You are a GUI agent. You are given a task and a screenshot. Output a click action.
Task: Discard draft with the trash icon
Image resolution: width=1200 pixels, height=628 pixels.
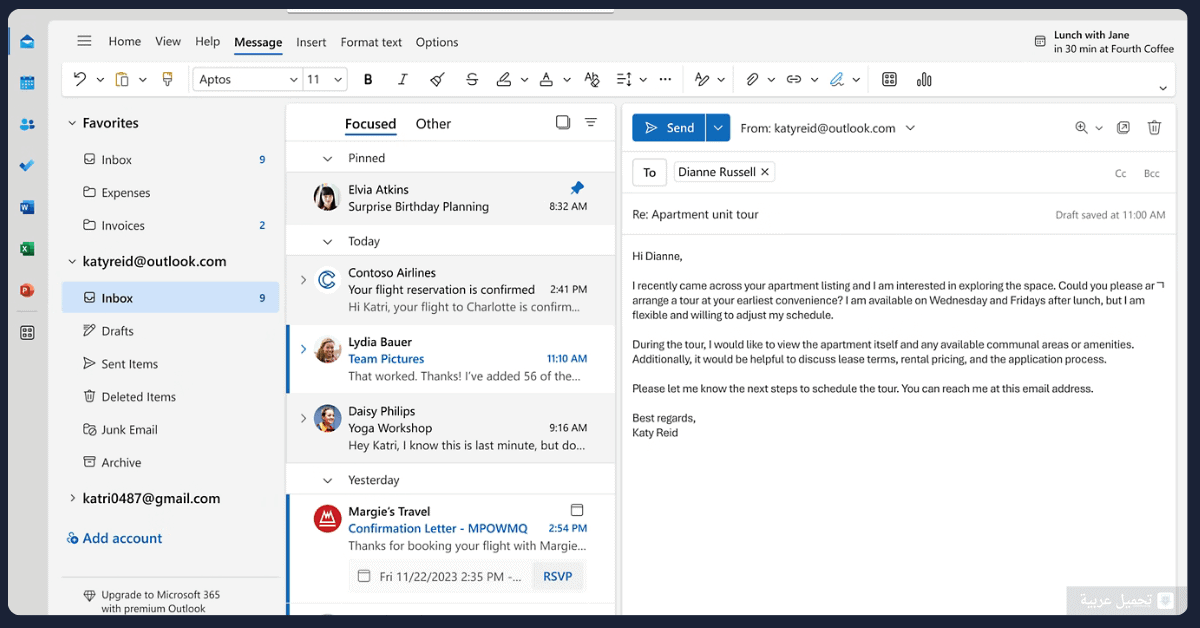1154,128
